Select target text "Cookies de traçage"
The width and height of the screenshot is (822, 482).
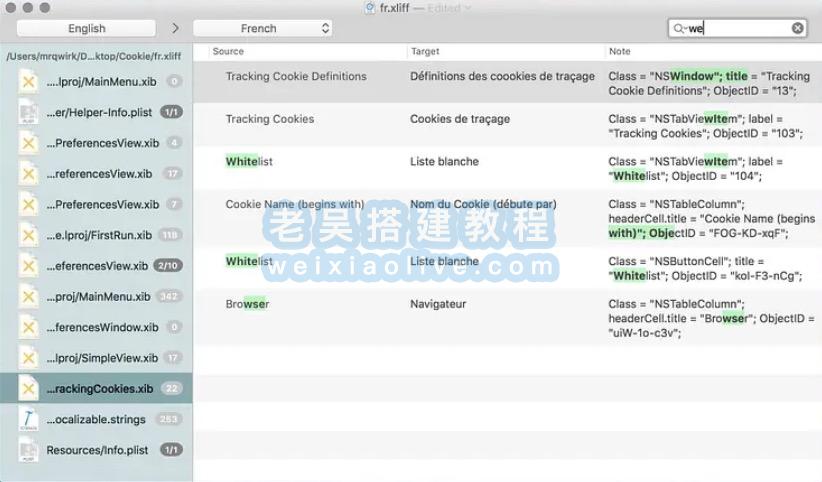click(460, 119)
